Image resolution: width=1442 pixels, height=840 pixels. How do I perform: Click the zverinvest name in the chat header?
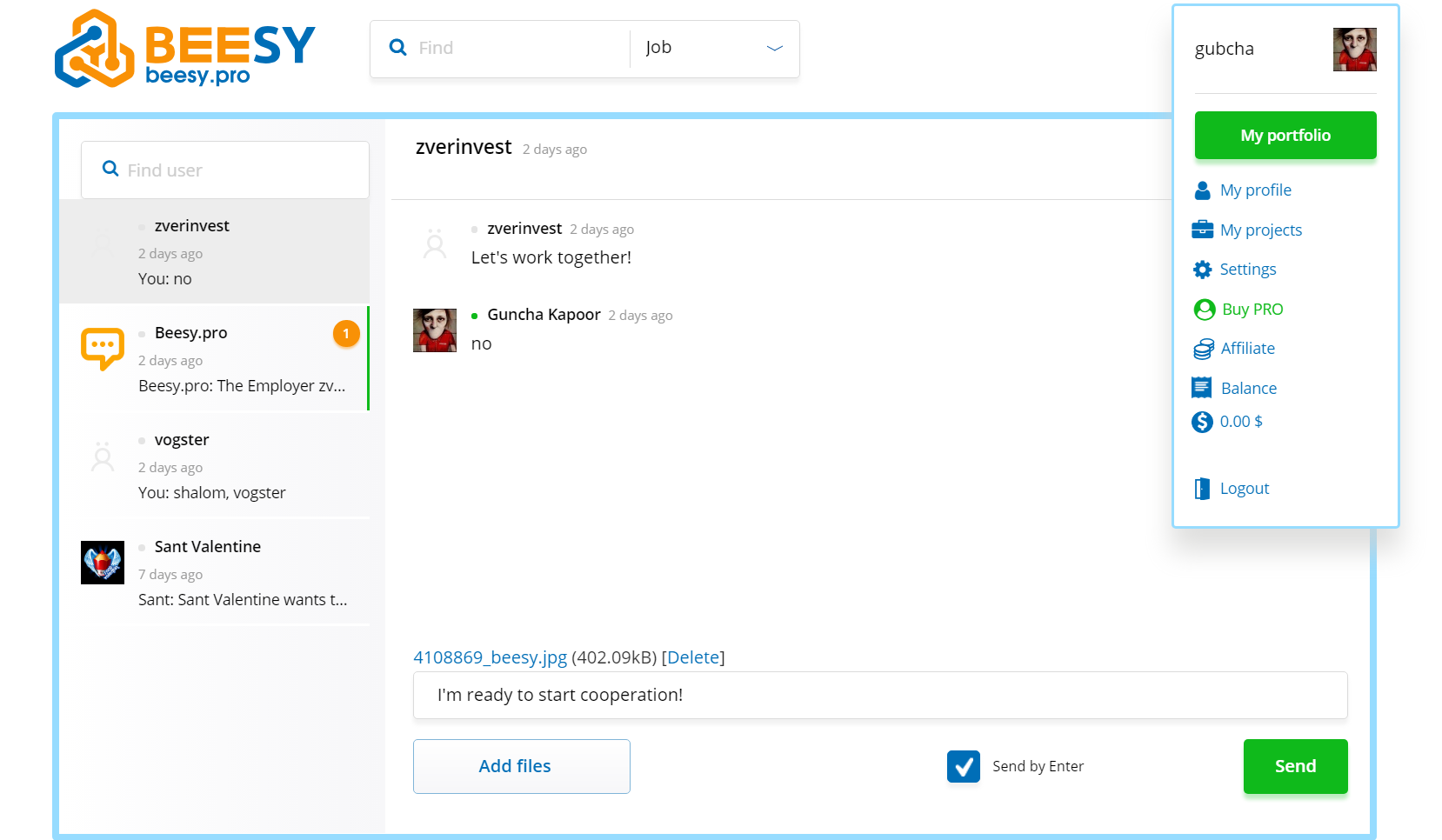coord(464,147)
